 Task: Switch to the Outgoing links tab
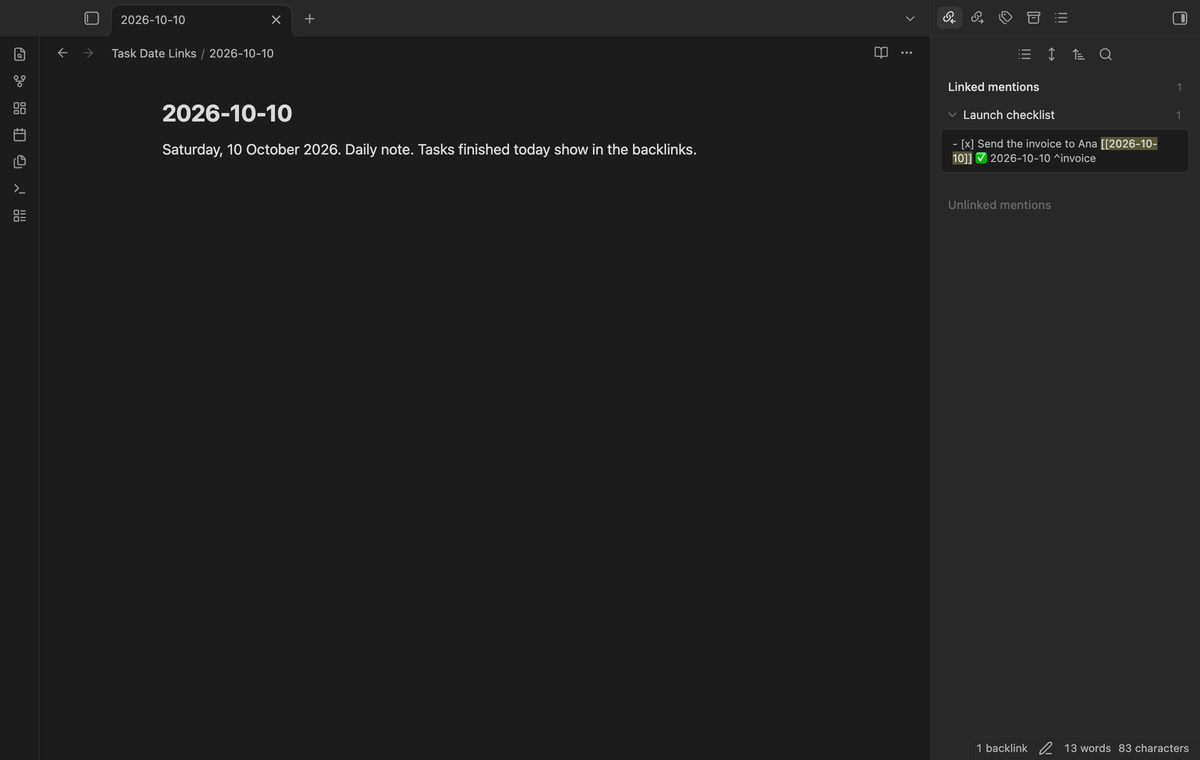[x=978, y=18]
